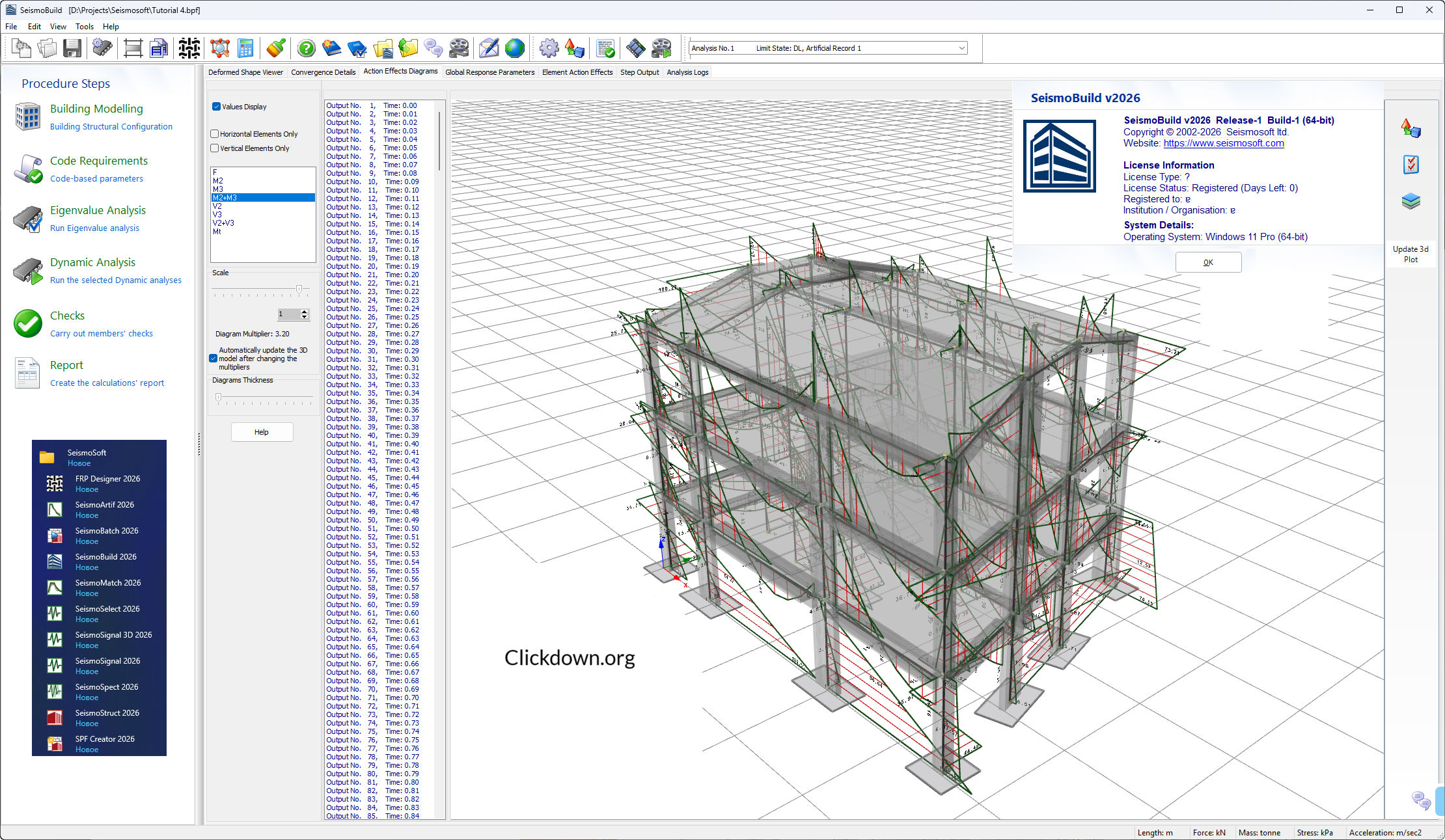
Task: Select V2+V3 in the action list
Action: 223,223
